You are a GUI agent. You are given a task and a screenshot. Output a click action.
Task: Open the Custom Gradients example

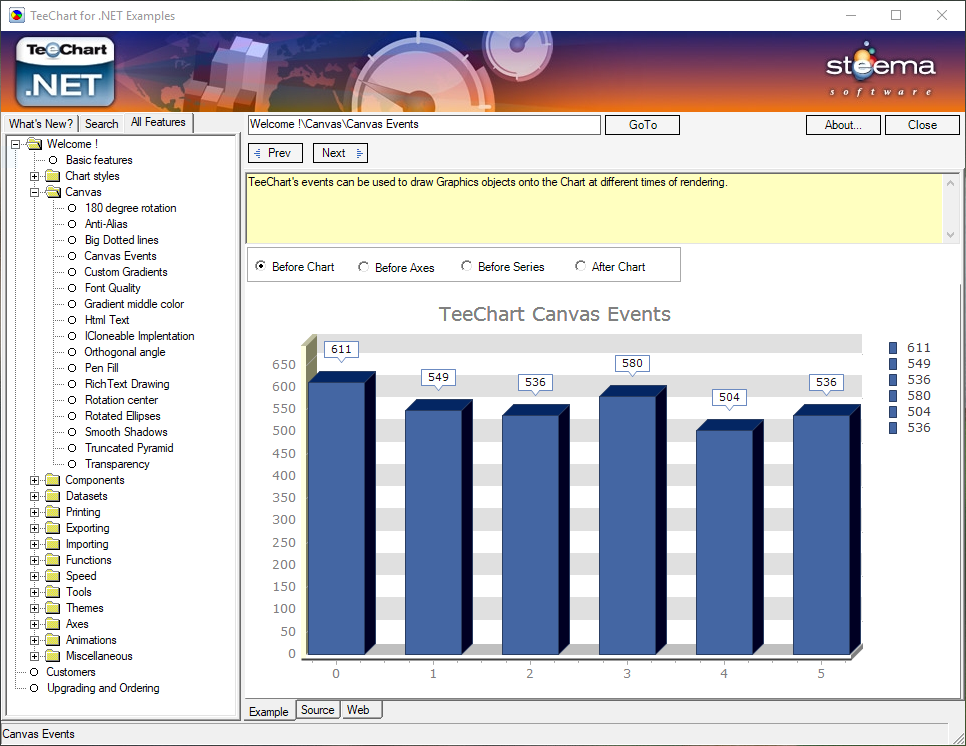pyautogui.click(x=126, y=272)
